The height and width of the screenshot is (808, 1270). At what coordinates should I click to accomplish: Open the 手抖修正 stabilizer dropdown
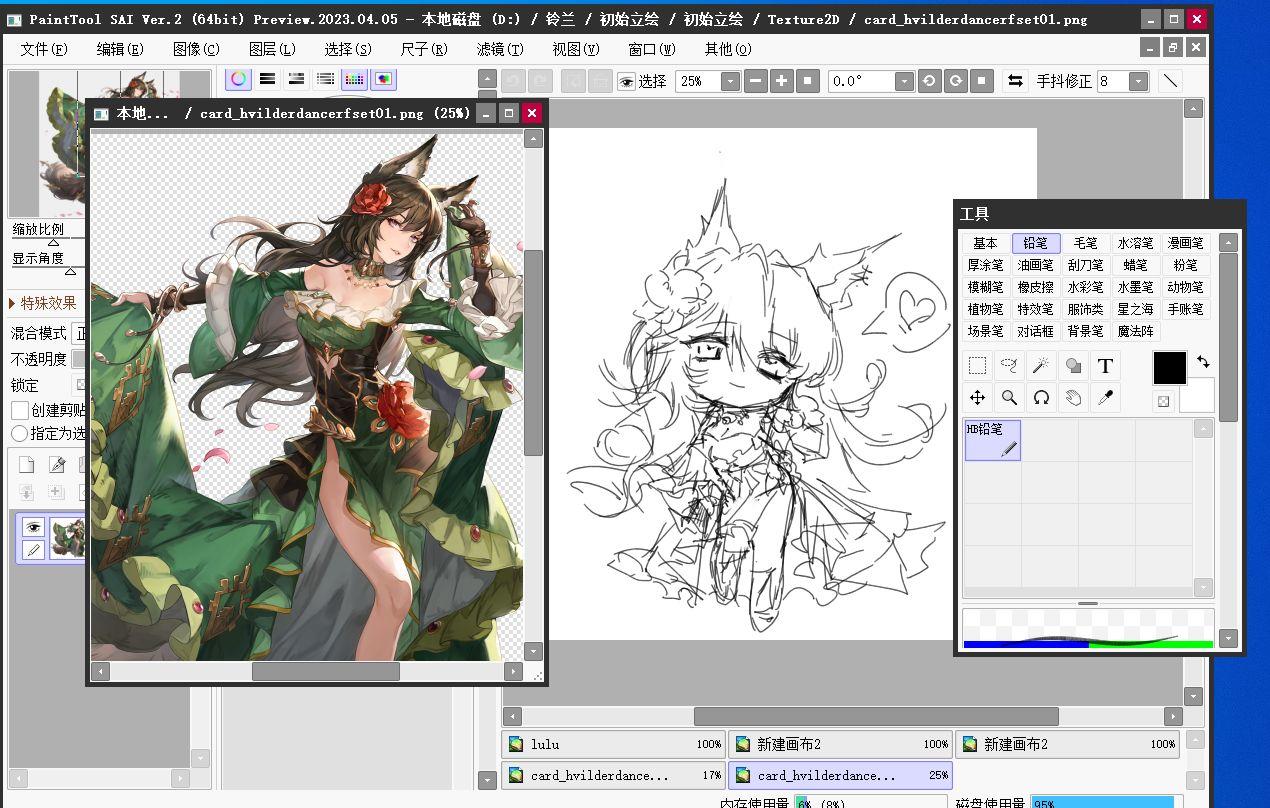click(x=1138, y=81)
